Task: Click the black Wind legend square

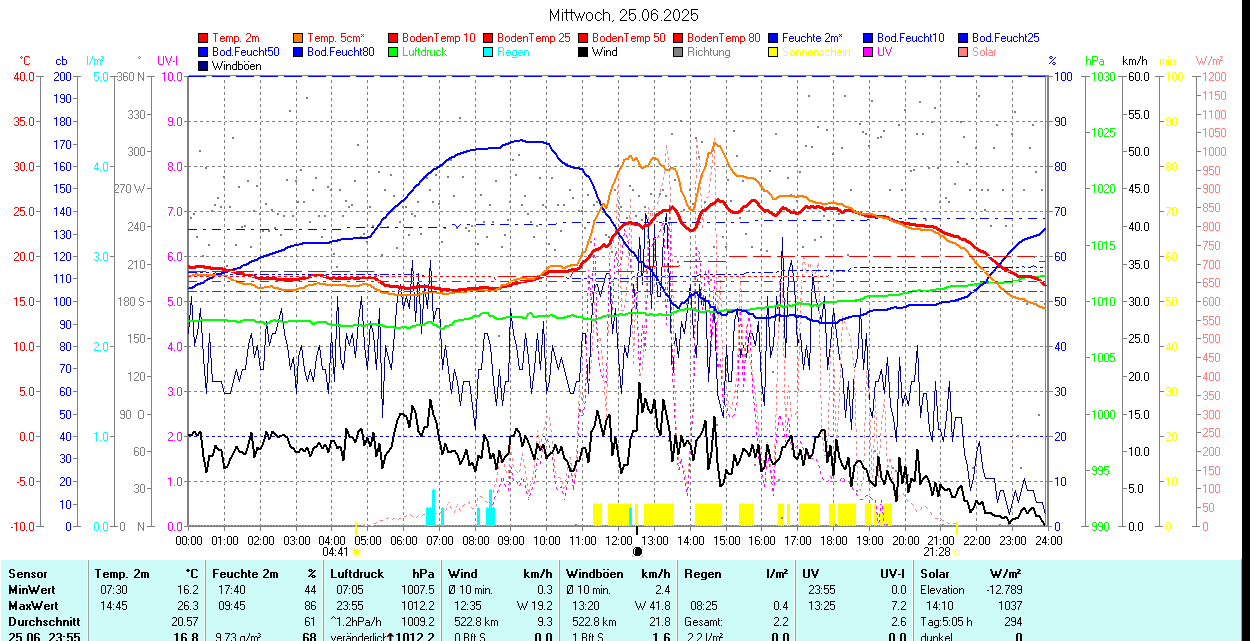Action: tap(584, 52)
